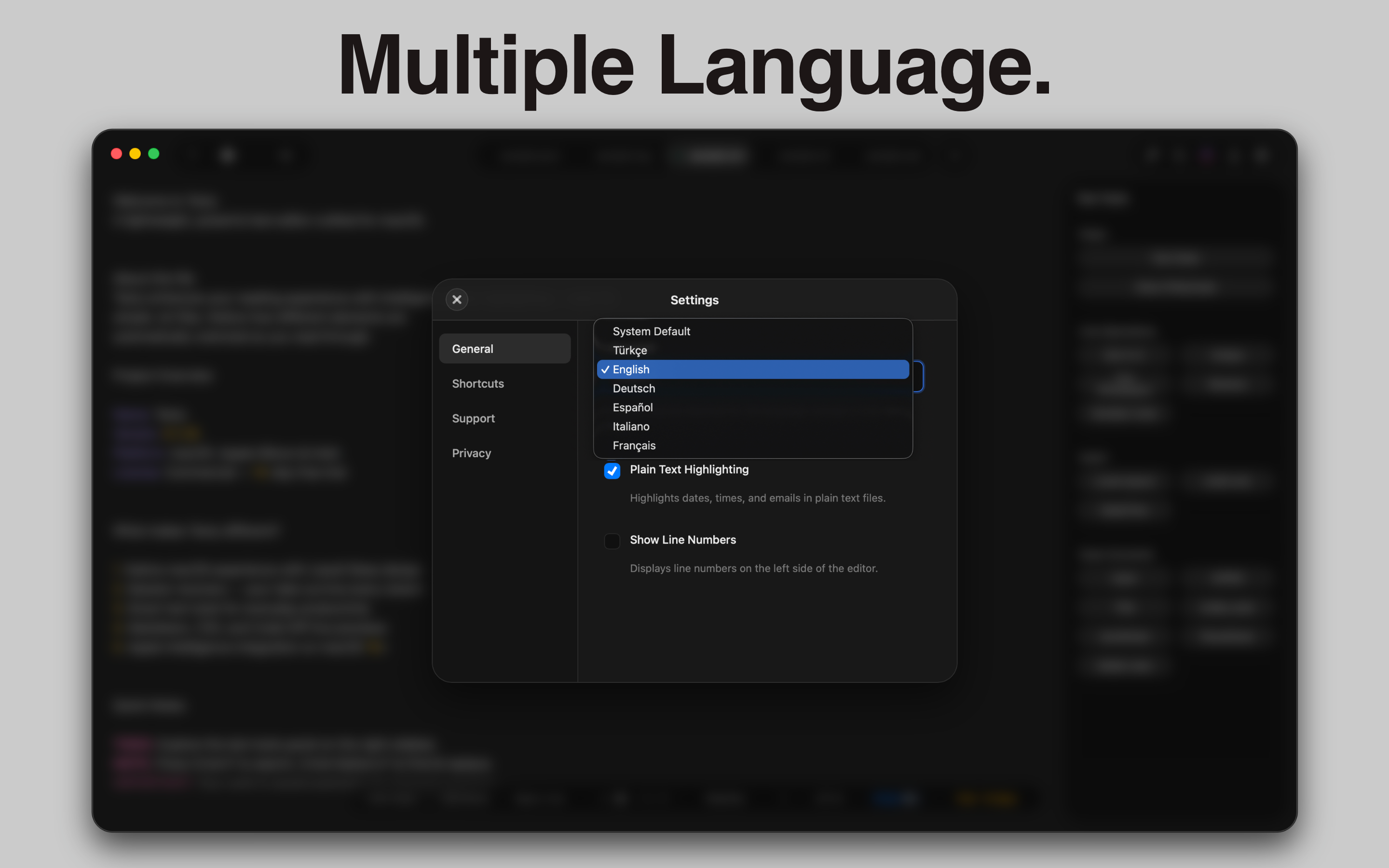Select General section in the Settings sidebar
The width and height of the screenshot is (1389, 868).
point(505,348)
